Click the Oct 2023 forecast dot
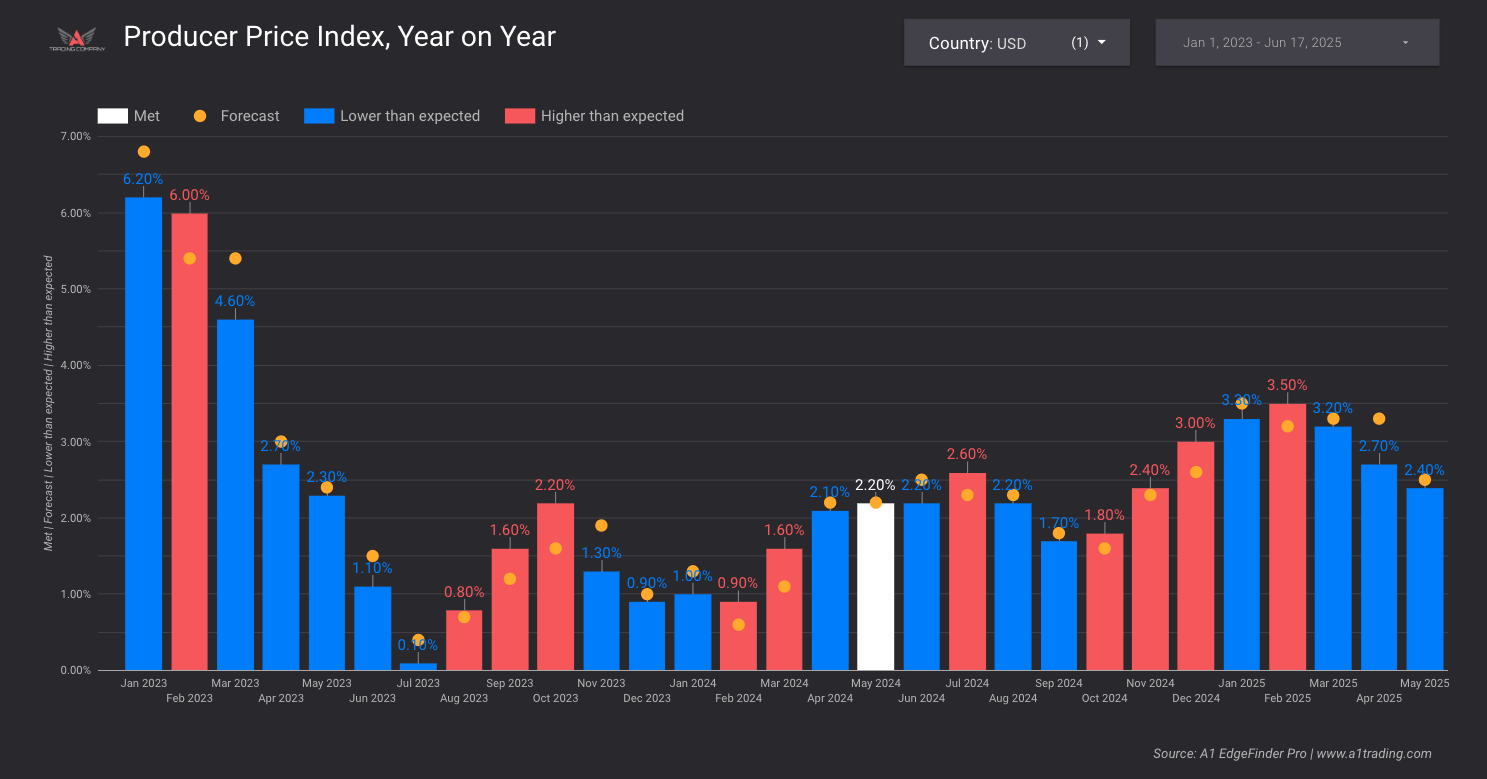1487x779 pixels. tap(556, 549)
